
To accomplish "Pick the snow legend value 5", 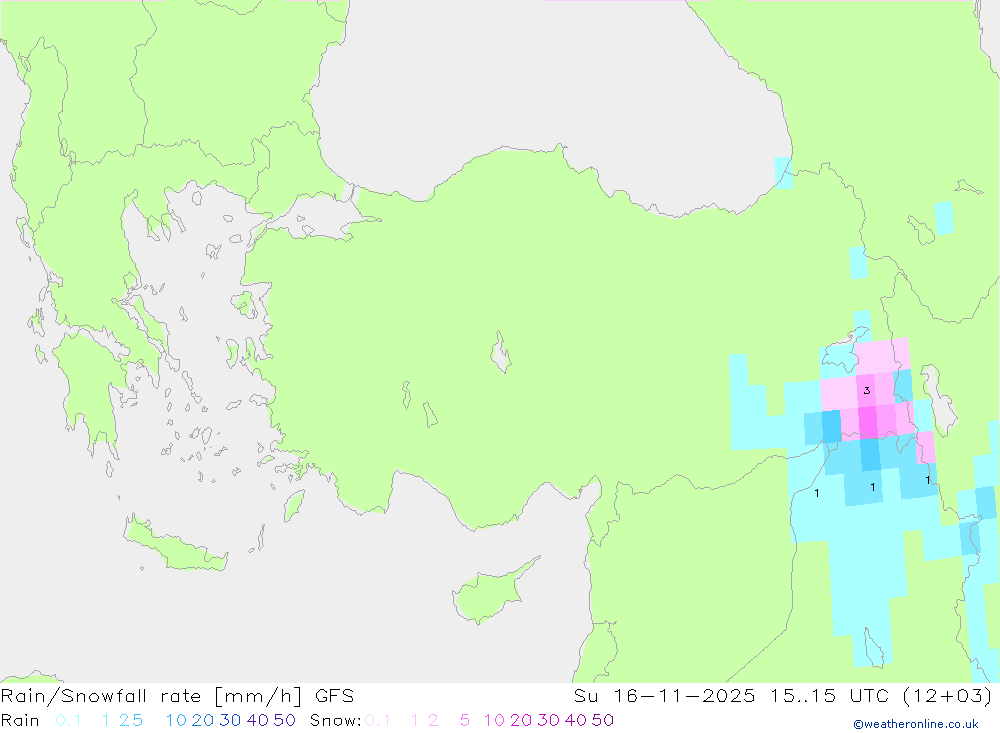I will [465, 720].
